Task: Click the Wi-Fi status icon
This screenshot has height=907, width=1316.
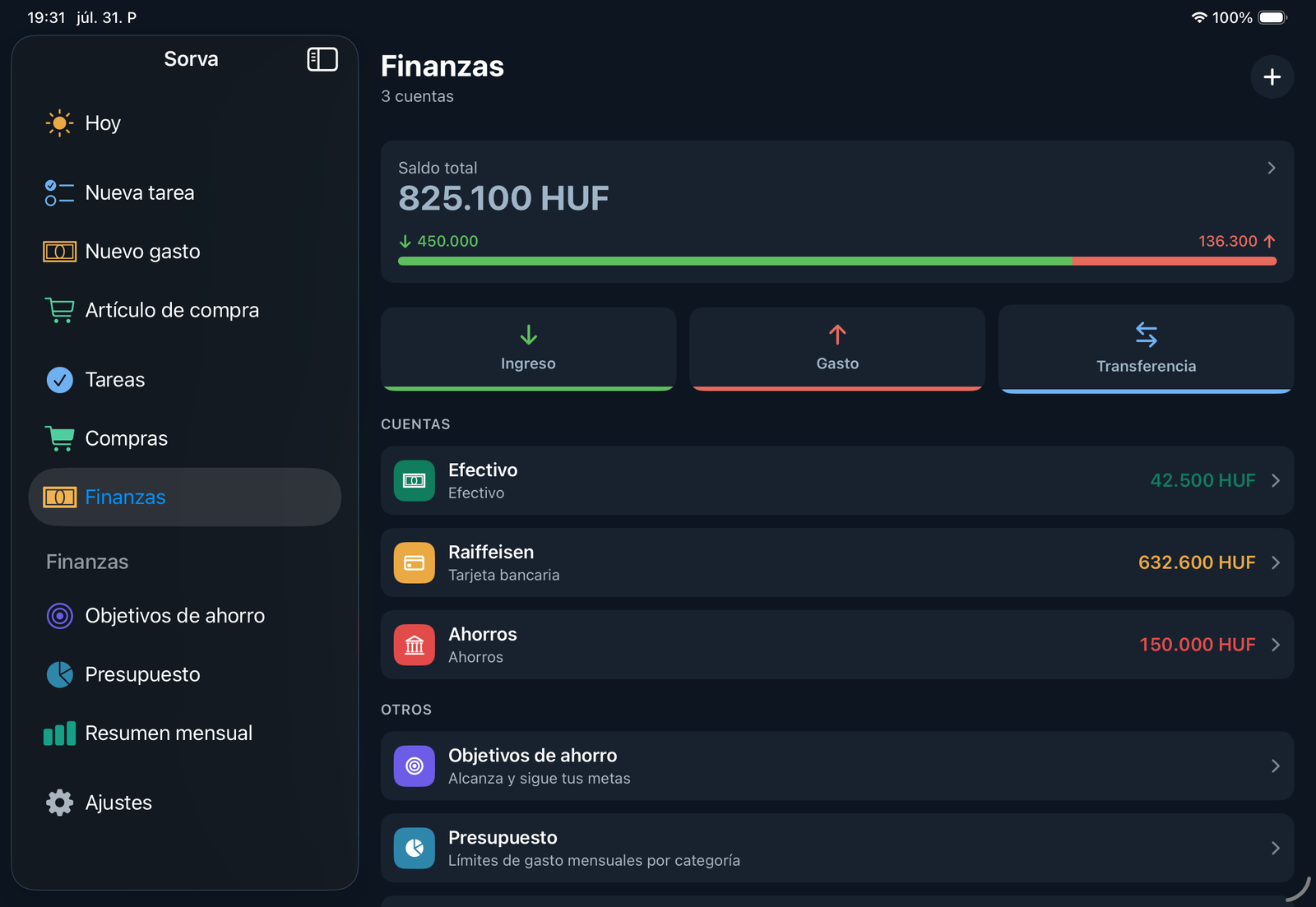Action: [x=1199, y=17]
